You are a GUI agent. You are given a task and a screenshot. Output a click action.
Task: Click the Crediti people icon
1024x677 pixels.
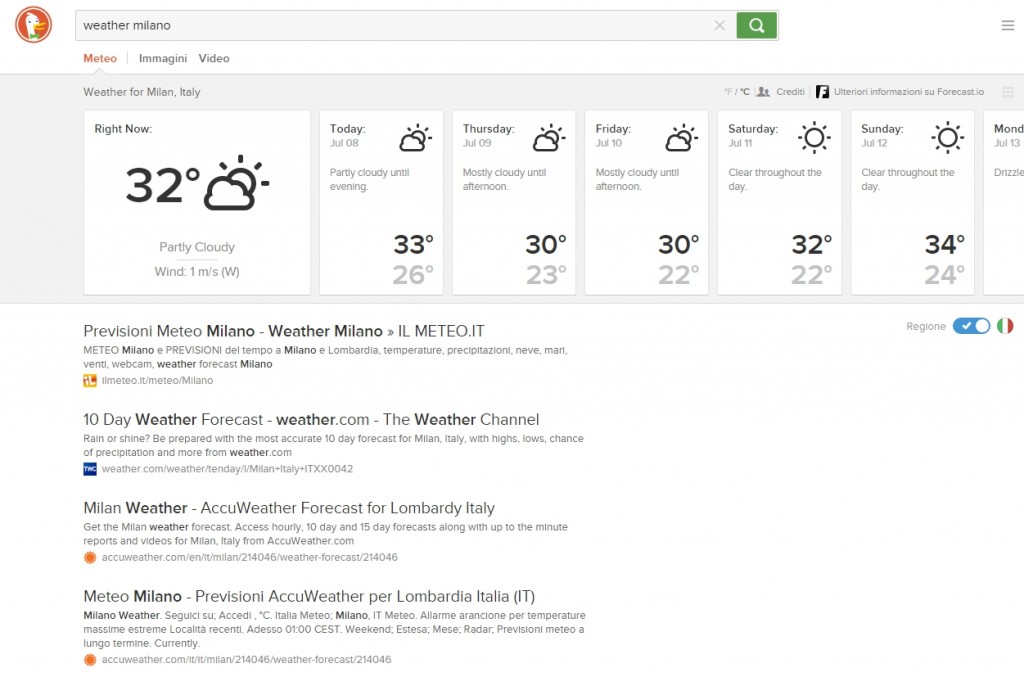point(763,92)
